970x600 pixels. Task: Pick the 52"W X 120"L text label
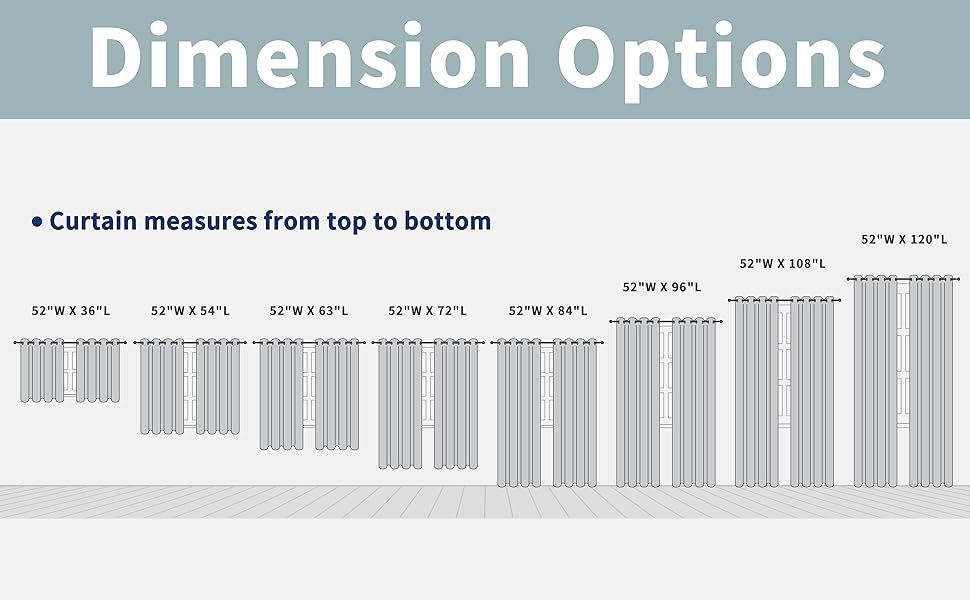pos(903,240)
